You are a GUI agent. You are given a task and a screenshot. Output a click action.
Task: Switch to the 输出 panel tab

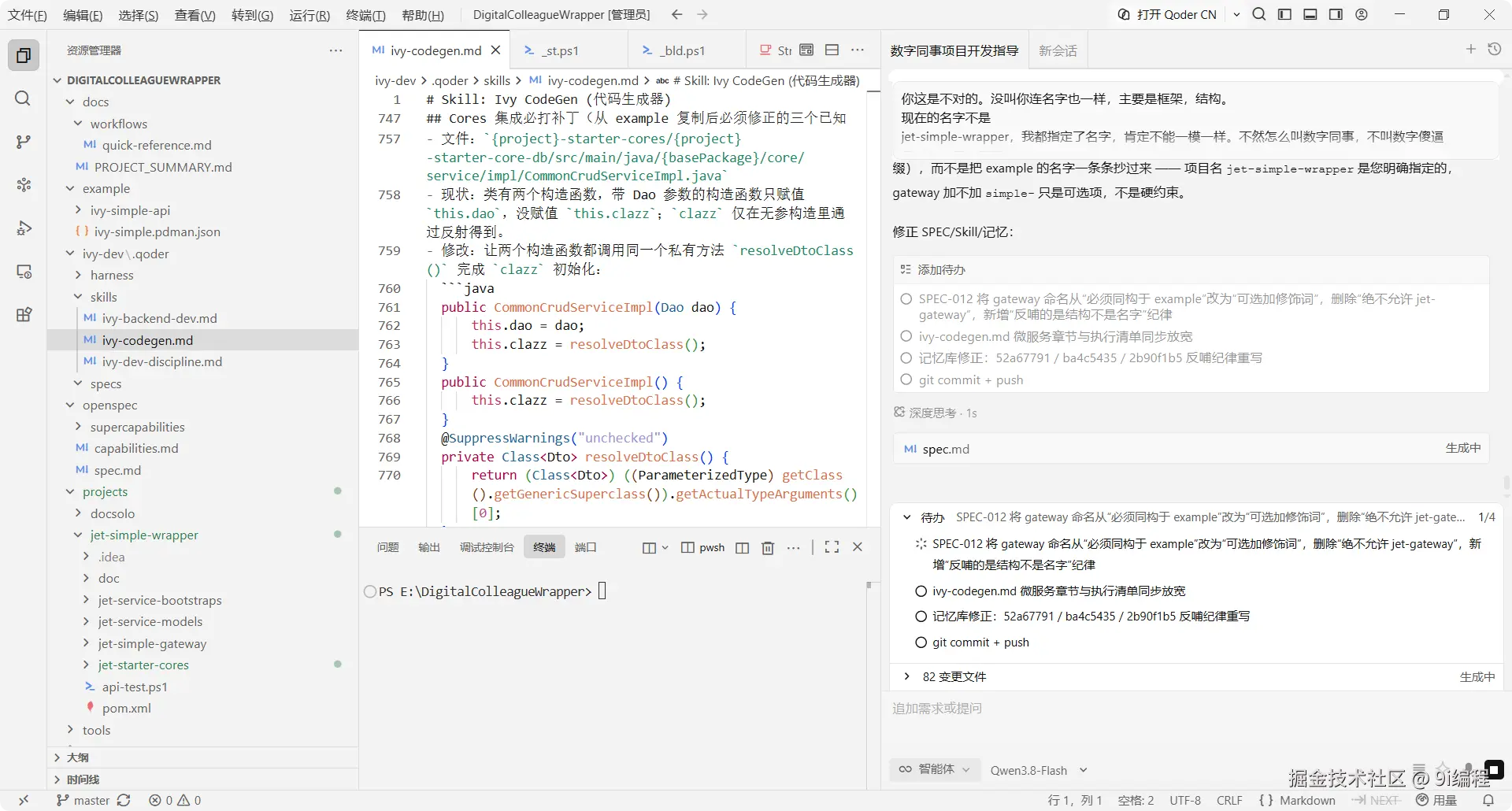tap(429, 547)
